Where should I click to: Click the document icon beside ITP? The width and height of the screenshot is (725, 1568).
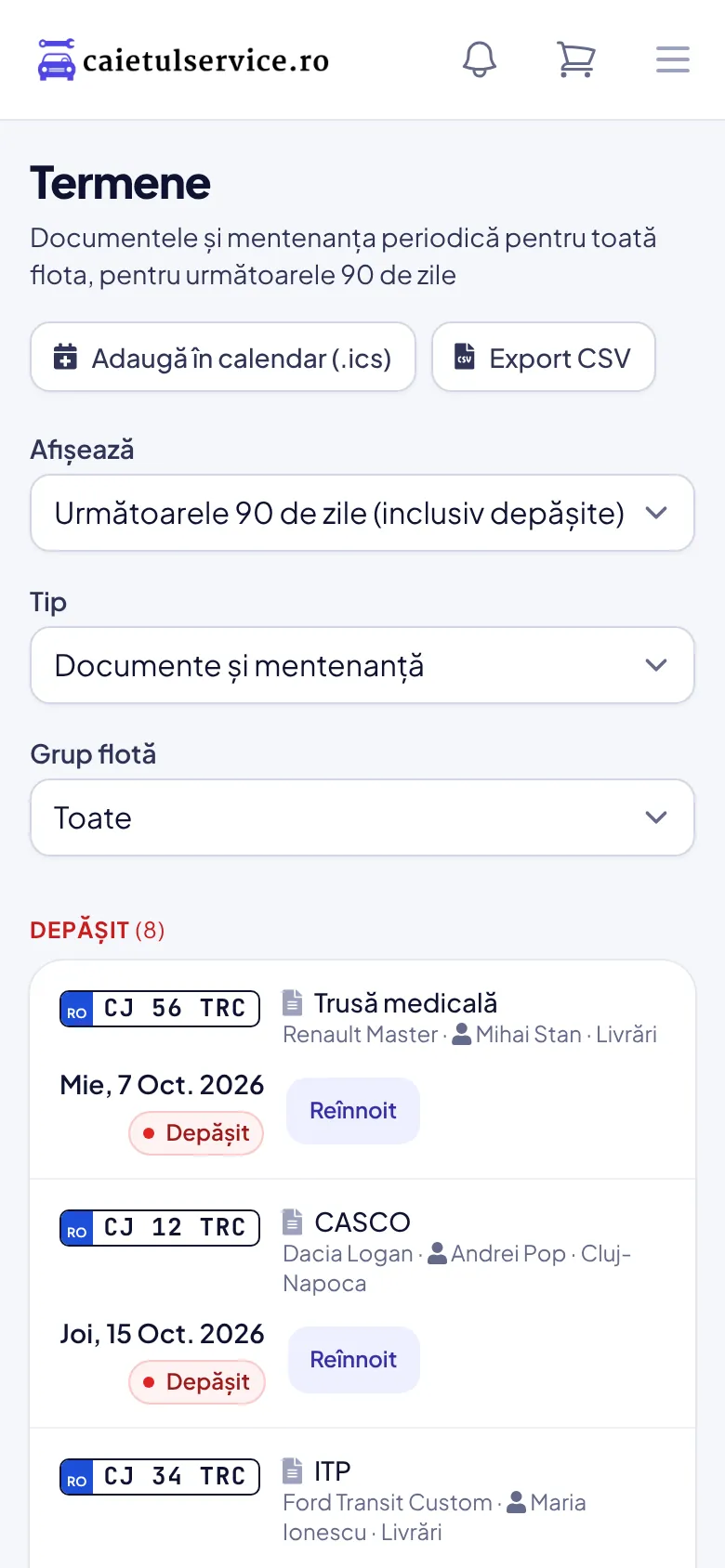click(x=292, y=1470)
